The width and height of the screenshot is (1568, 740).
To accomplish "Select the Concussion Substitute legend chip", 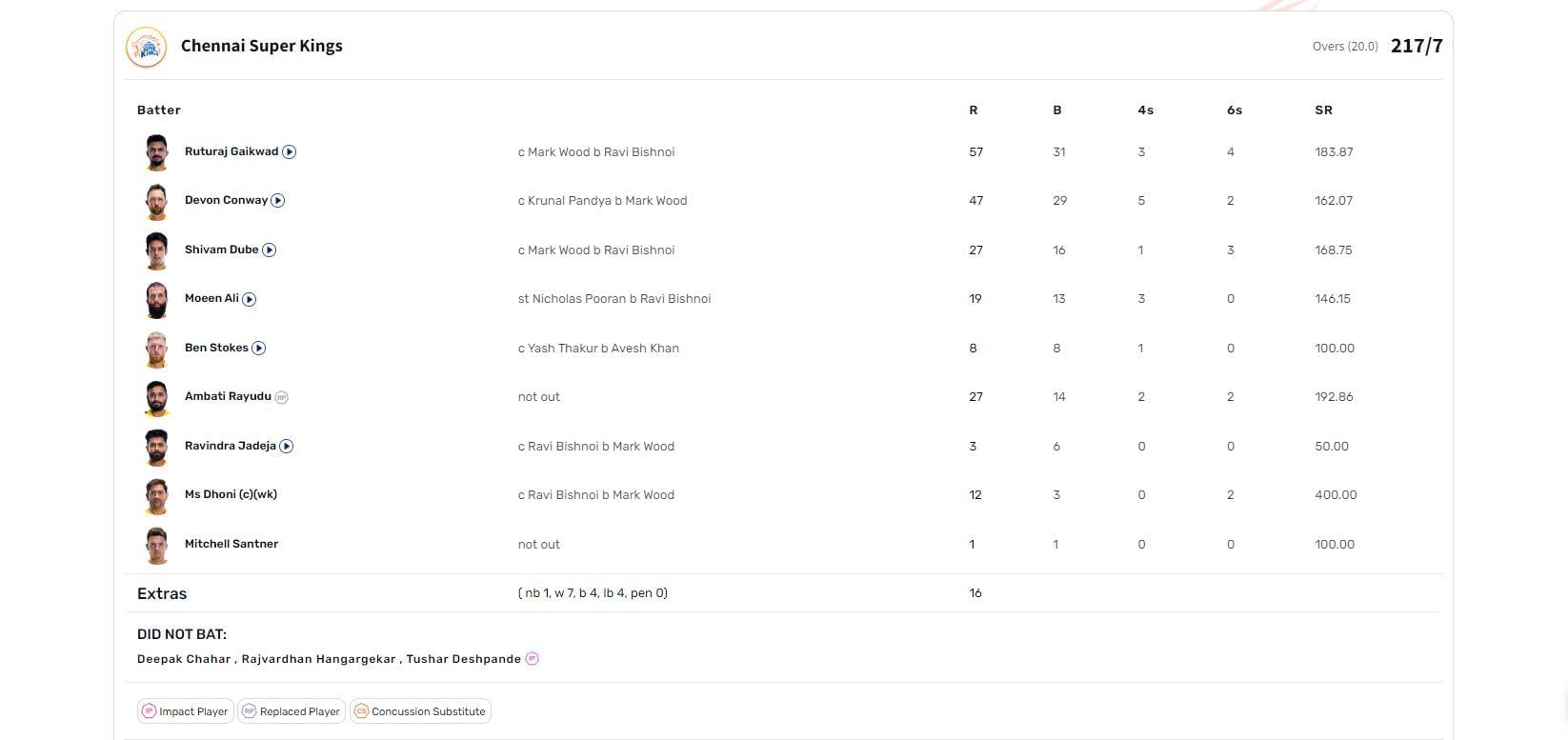I will click(420, 711).
